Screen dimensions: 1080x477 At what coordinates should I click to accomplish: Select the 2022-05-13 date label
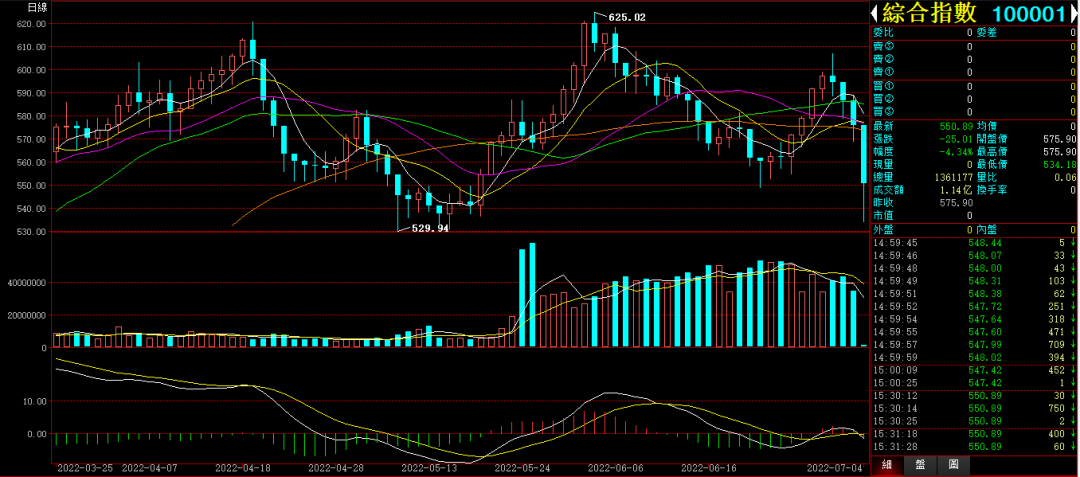pos(429,467)
